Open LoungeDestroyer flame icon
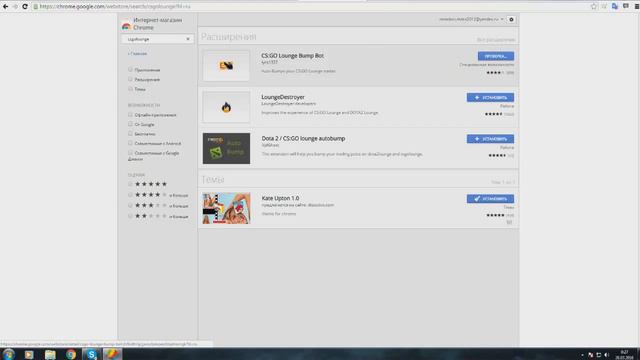 coord(226,107)
